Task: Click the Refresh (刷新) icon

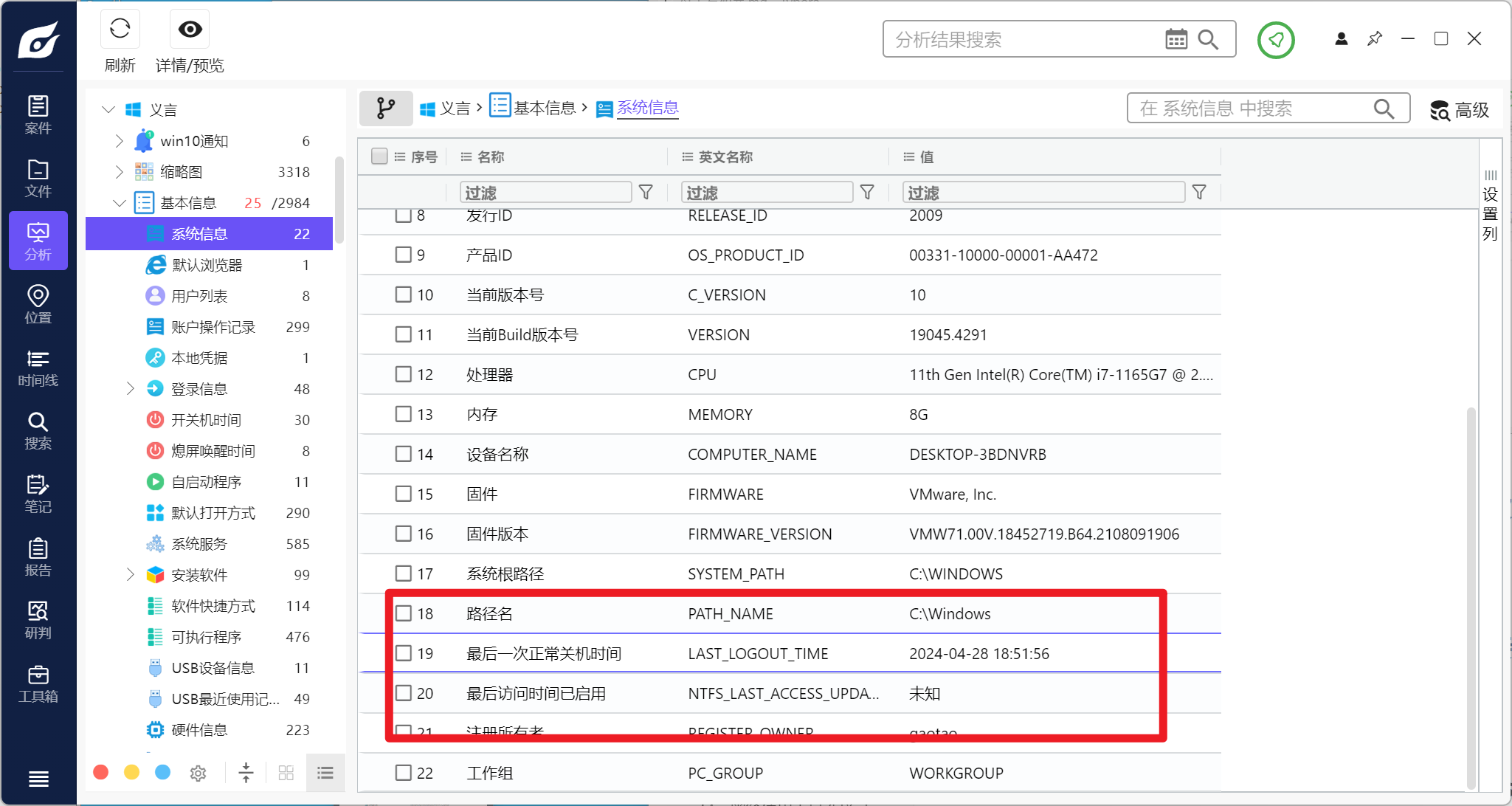Action: pyautogui.click(x=120, y=30)
